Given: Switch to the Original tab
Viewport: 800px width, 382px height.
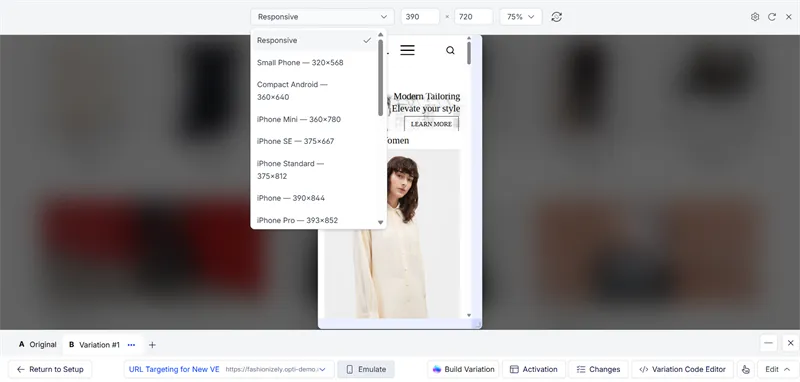Looking at the screenshot, I should 37,345.
